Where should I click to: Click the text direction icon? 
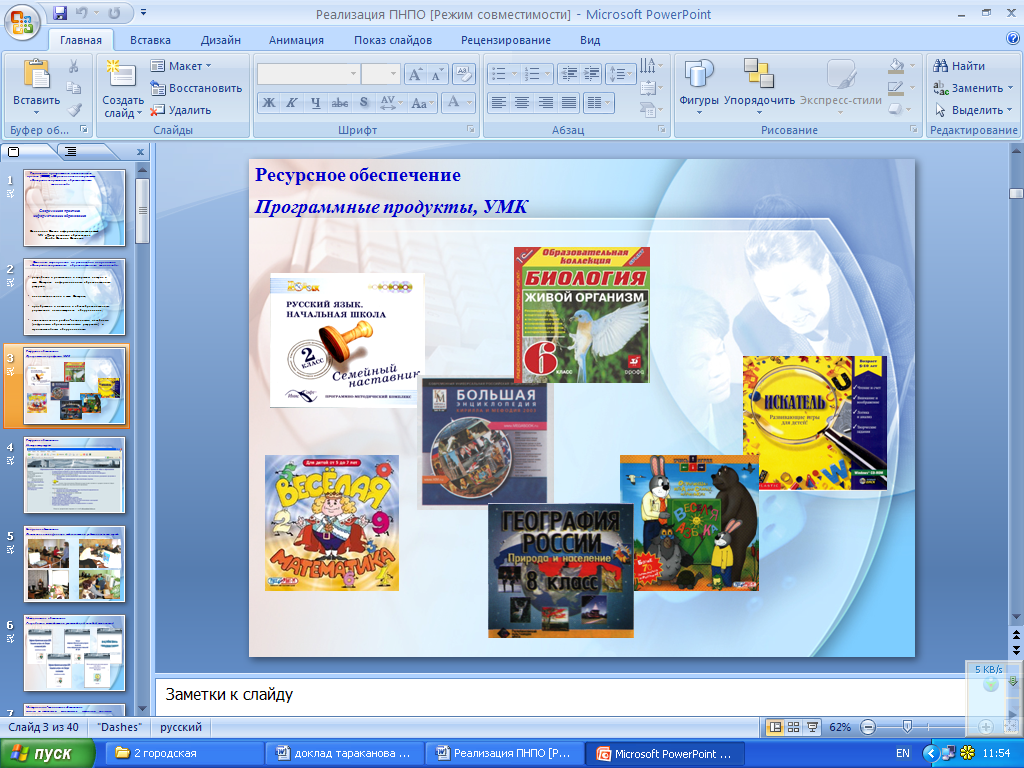pos(650,65)
